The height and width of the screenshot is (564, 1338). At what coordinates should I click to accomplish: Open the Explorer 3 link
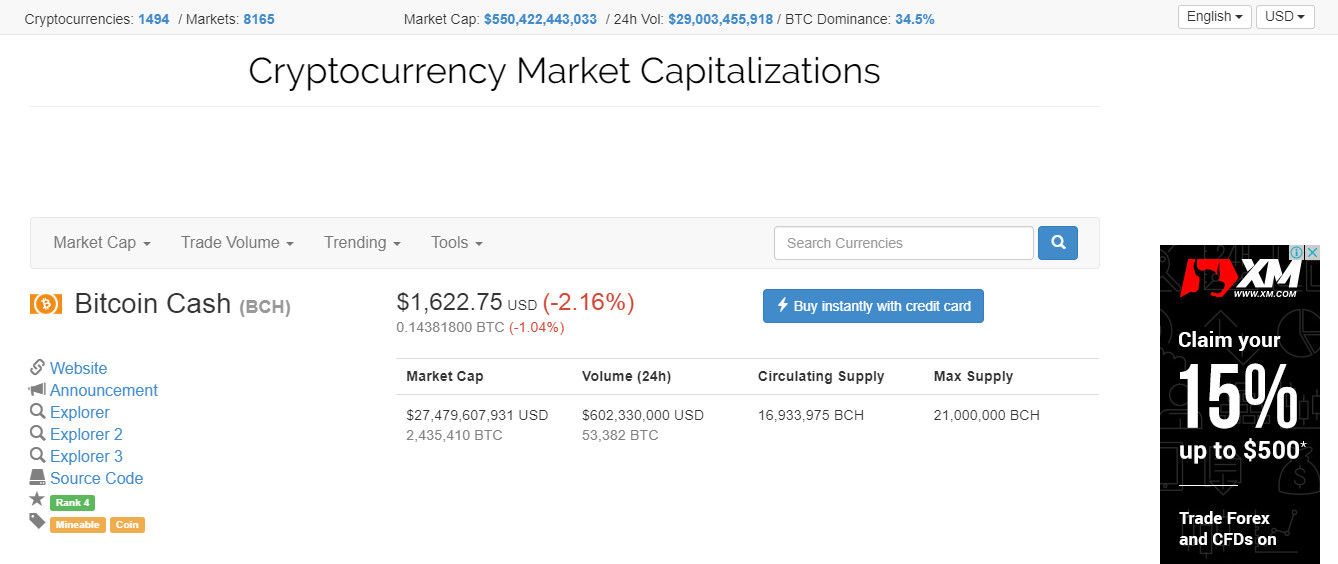[x=86, y=456]
